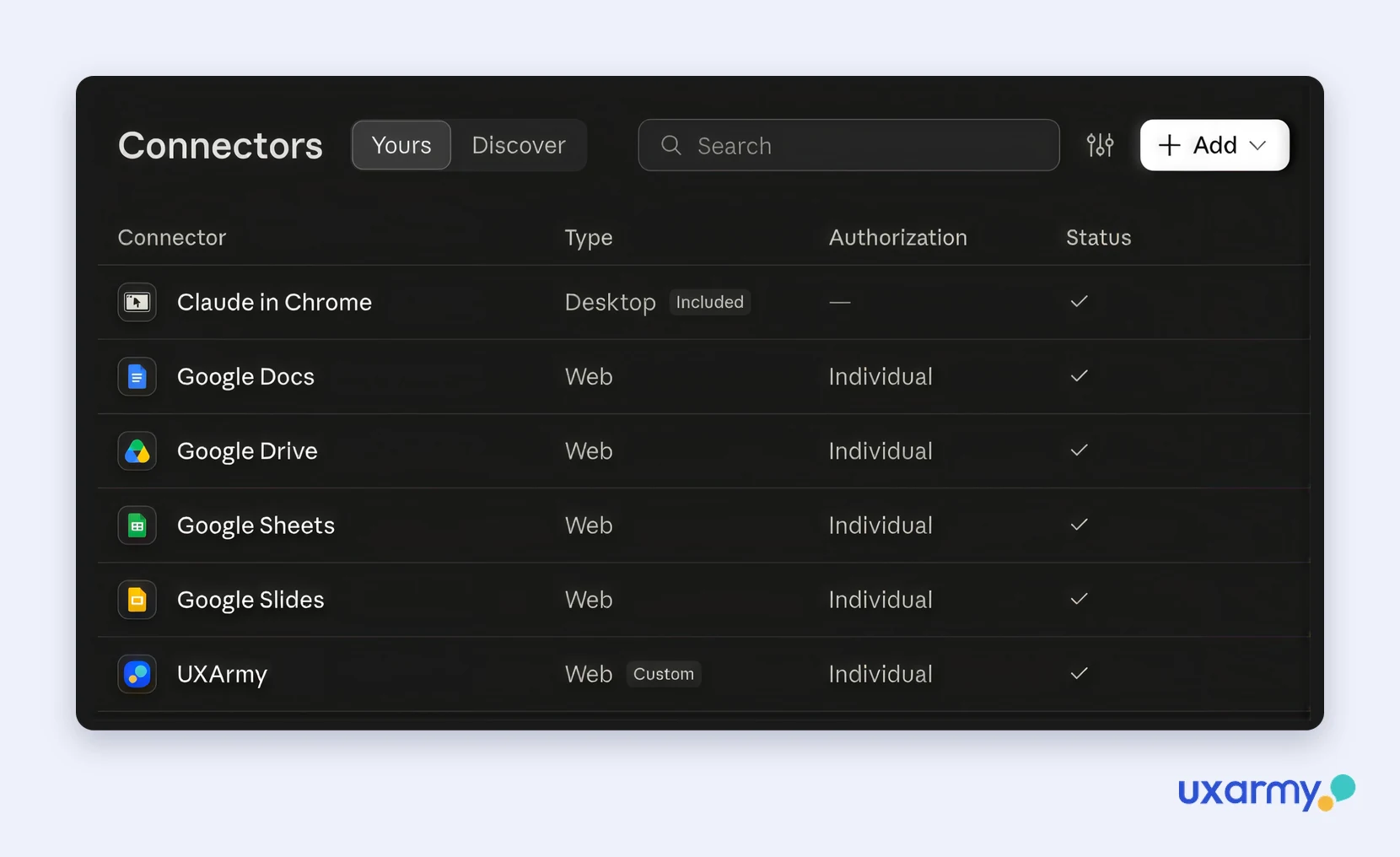Click the Authorization column header
This screenshot has width=1400, height=857.
coord(897,238)
